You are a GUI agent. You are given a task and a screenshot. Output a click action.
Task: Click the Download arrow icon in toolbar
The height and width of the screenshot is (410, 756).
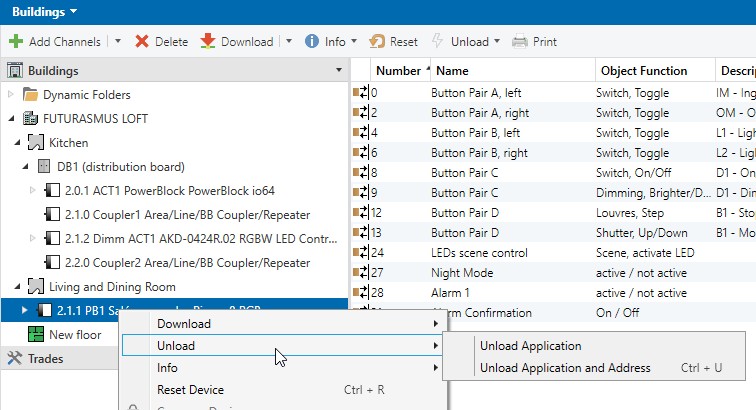(208, 42)
